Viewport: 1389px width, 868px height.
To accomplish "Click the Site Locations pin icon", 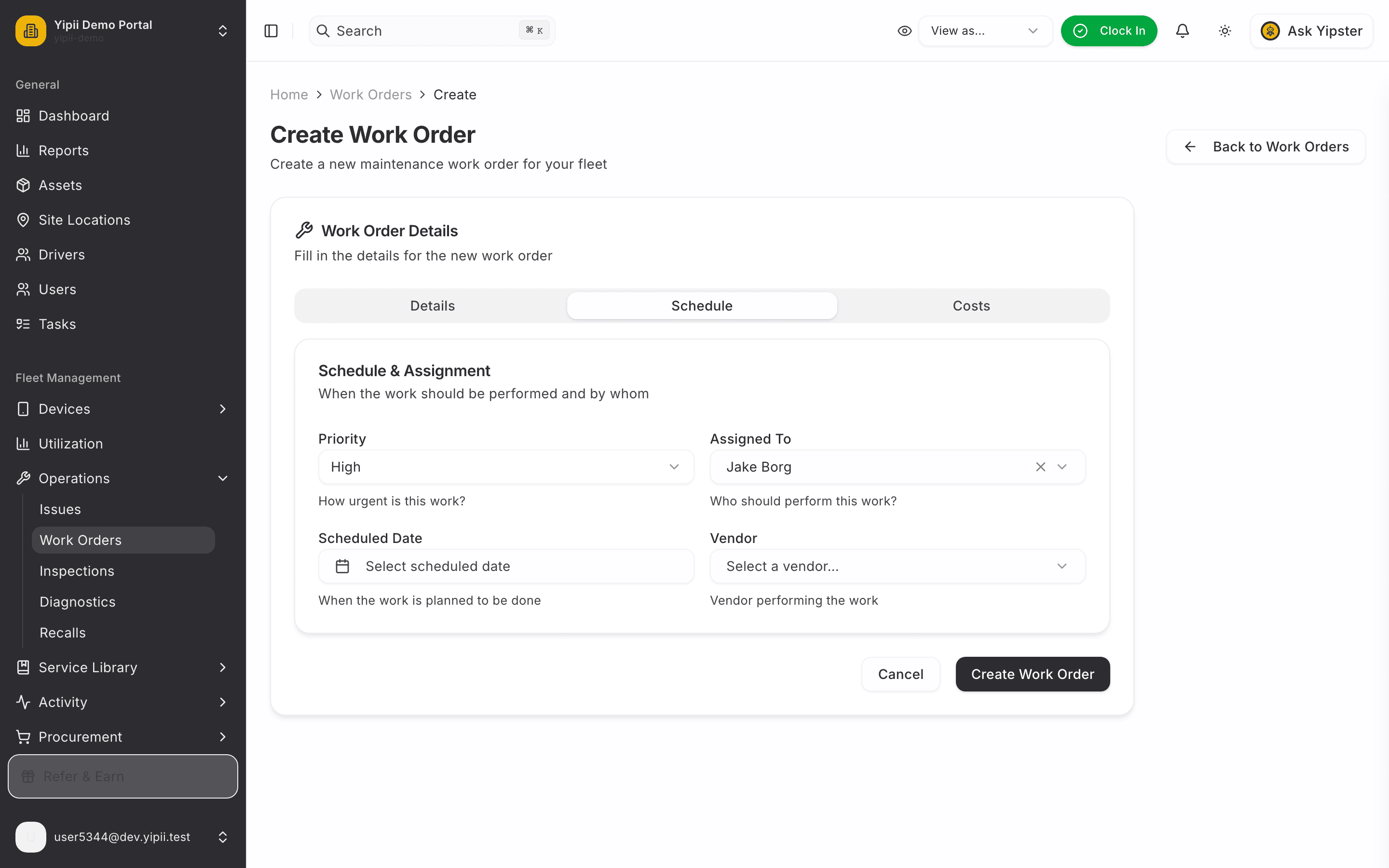I will [x=23, y=220].
